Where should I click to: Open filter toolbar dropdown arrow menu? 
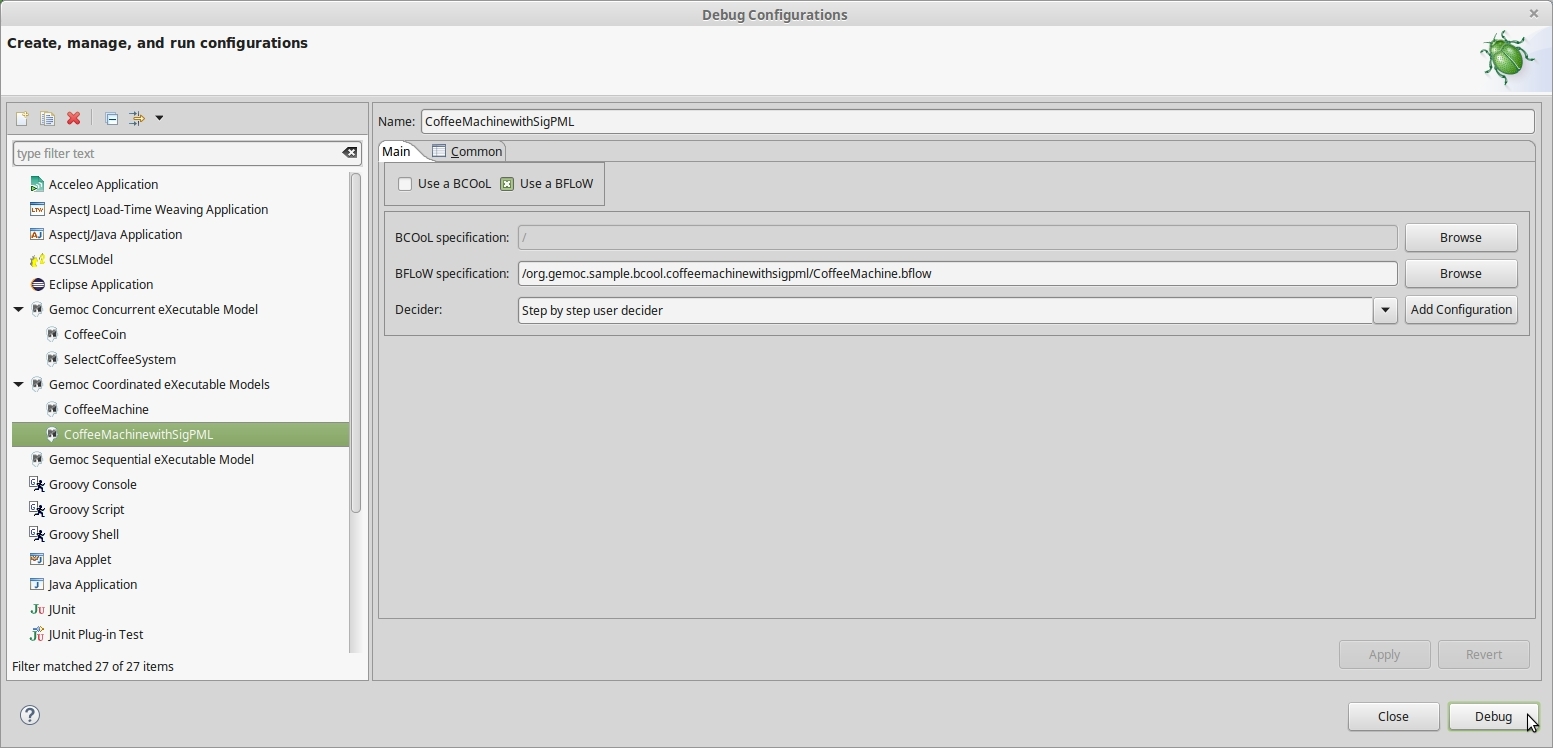[159, 118]
